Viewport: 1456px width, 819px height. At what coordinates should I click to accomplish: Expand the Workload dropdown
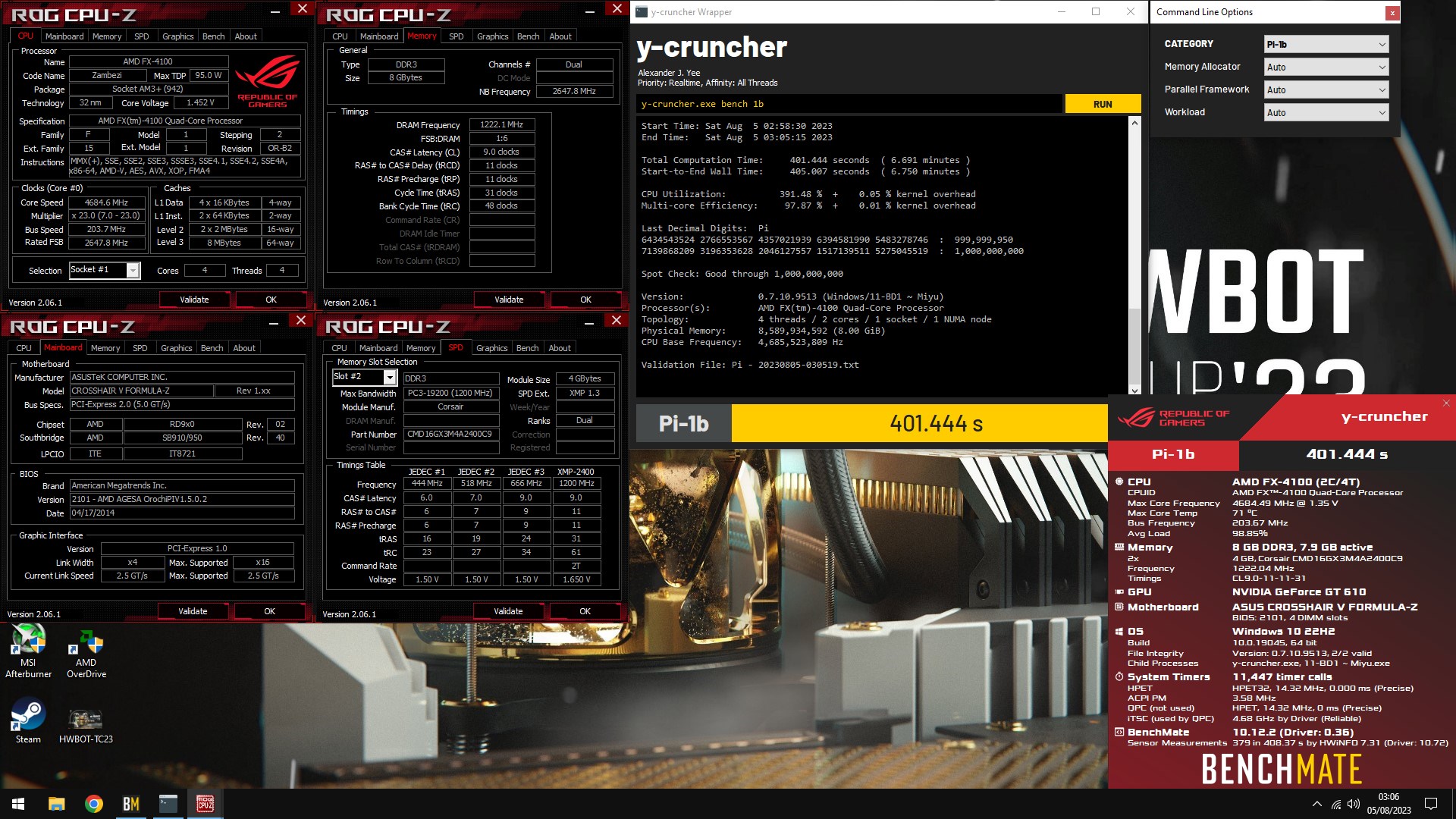pos(1326,112)
